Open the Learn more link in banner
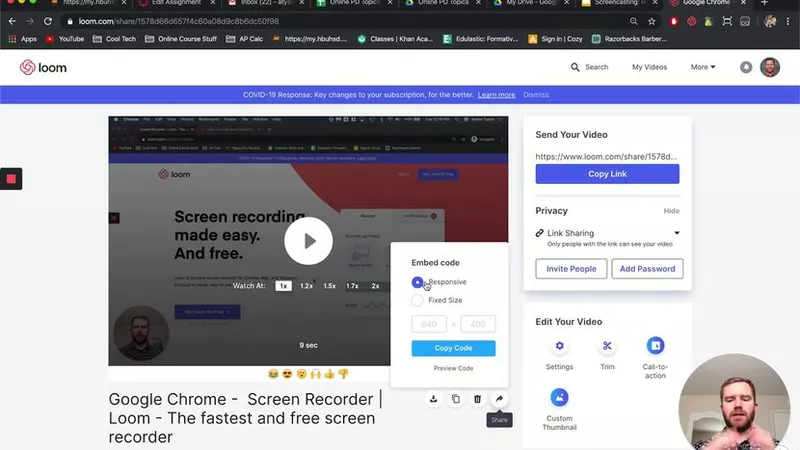Screen dimensions: 800x450 (496, 95)
